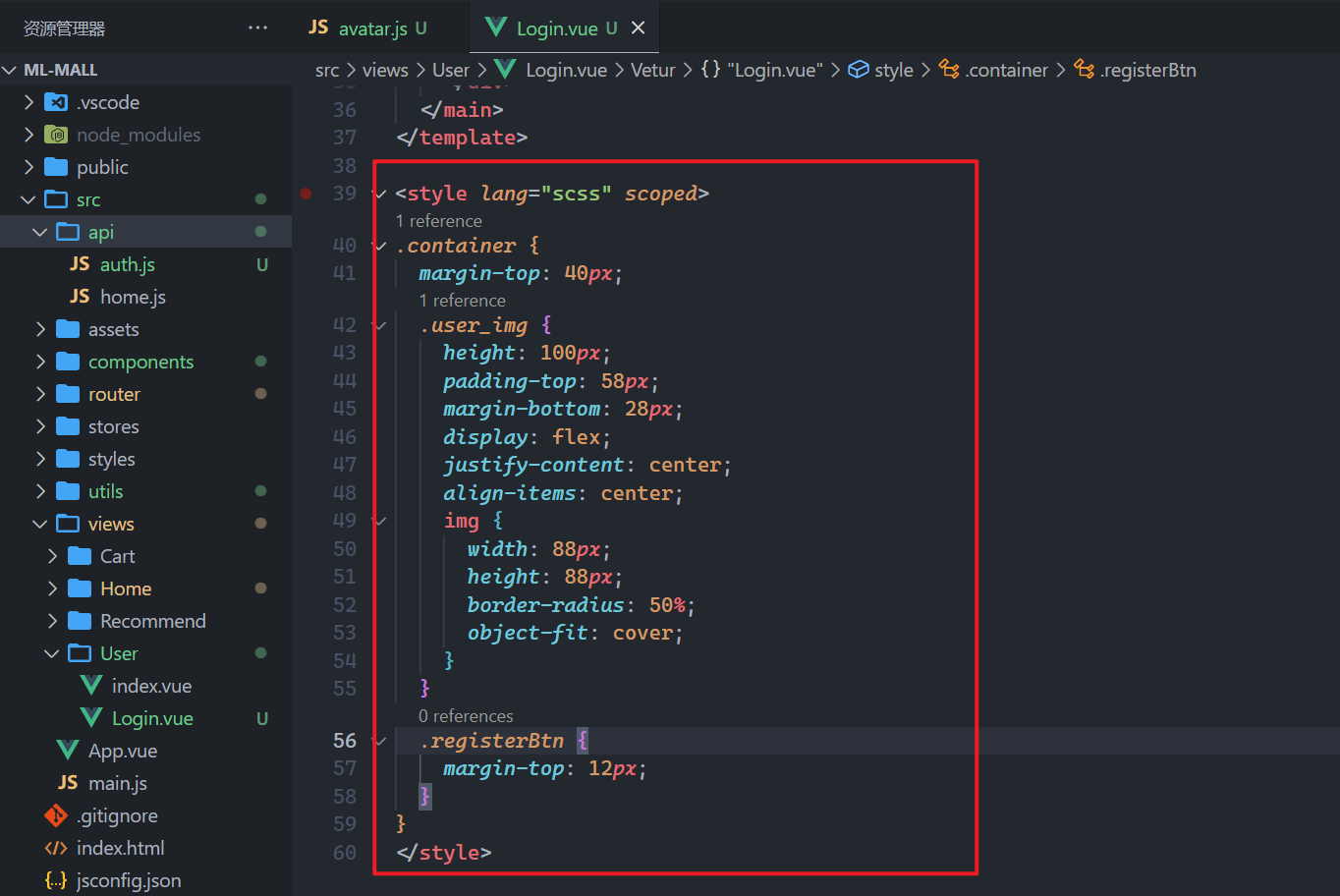This screenshot has height=896, width=1340.
Task: Click the cube icon beside the style breadcrumb
Action: 859,70
